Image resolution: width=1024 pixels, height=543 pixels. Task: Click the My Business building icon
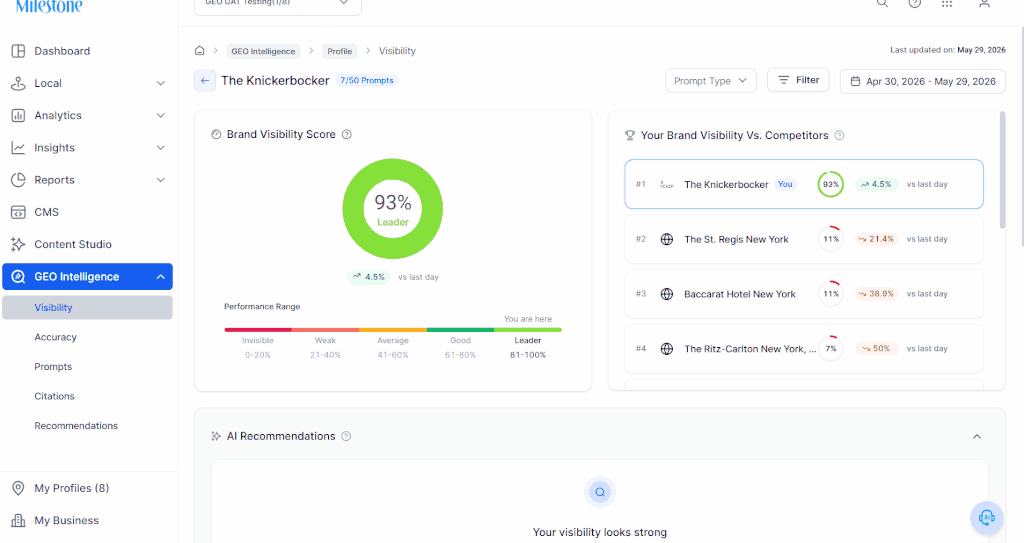point(18,521)
